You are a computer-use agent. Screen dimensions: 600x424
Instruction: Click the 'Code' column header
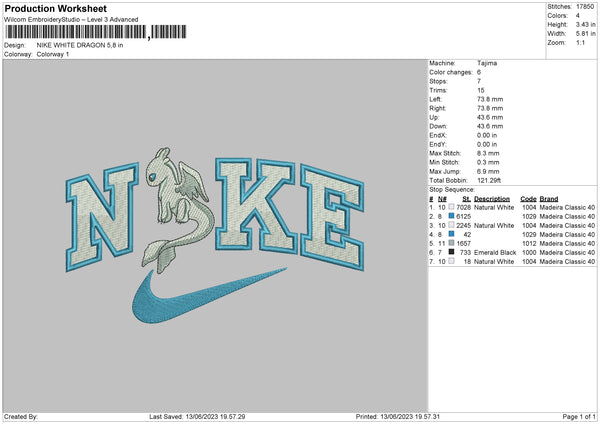(528, 199)
